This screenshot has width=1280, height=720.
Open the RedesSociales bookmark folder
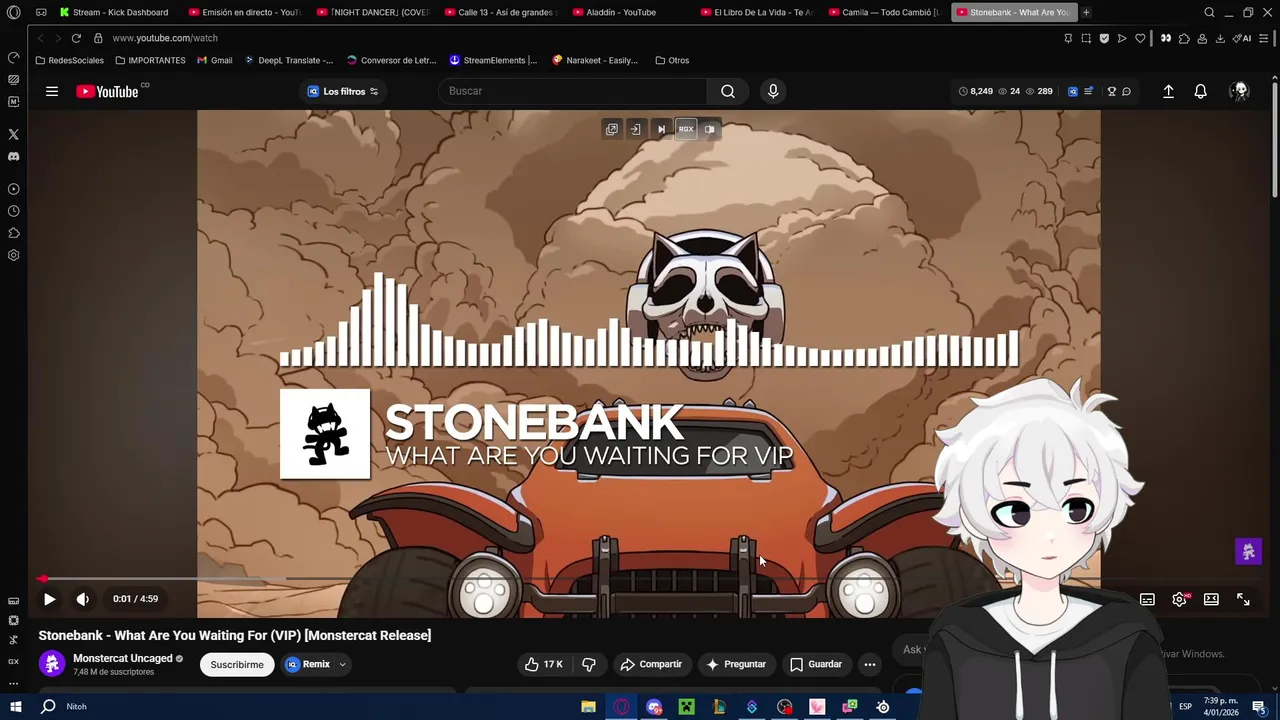coord(69,60)
